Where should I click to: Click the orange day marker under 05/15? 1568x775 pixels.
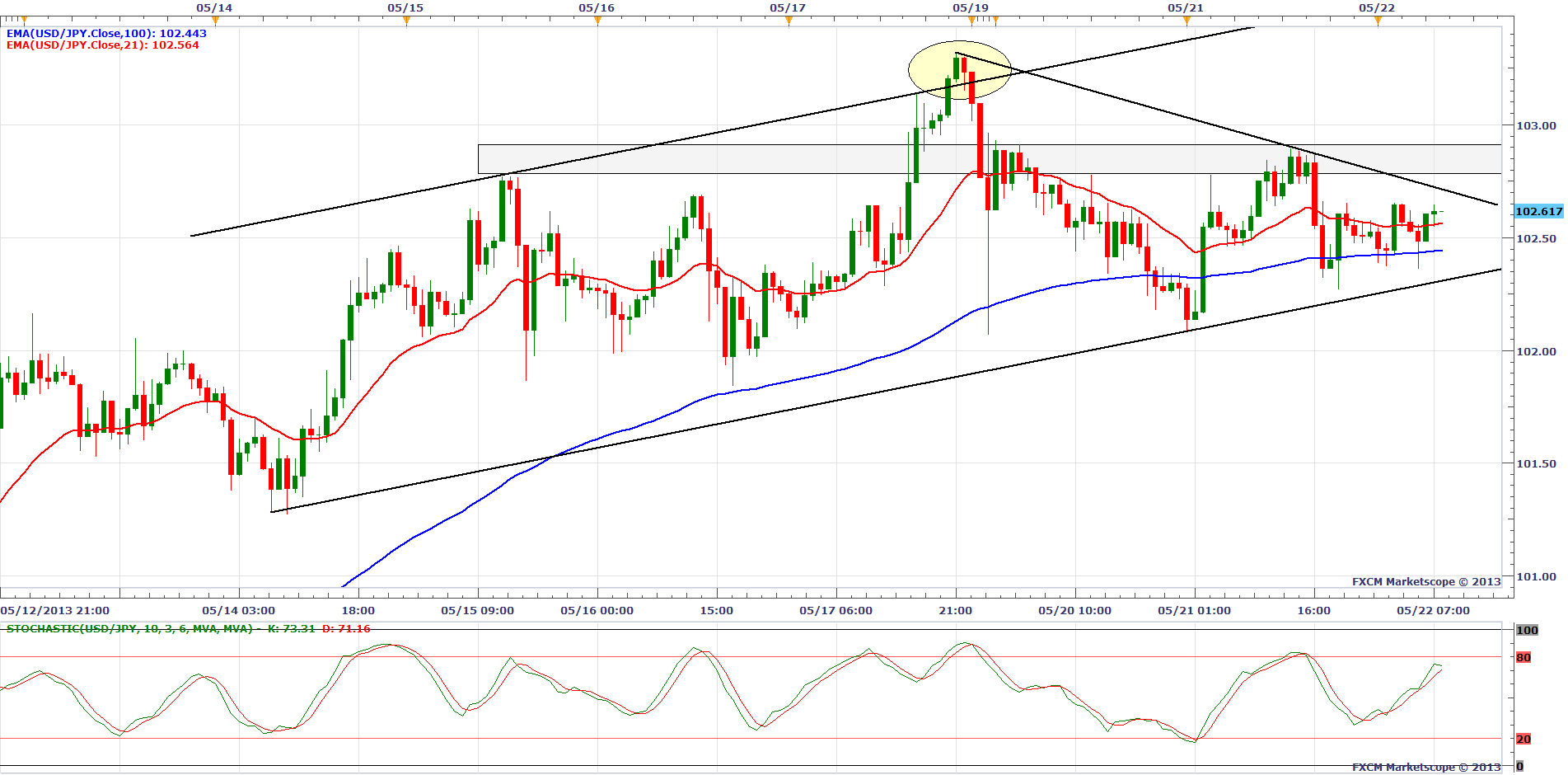pos(406,21)
